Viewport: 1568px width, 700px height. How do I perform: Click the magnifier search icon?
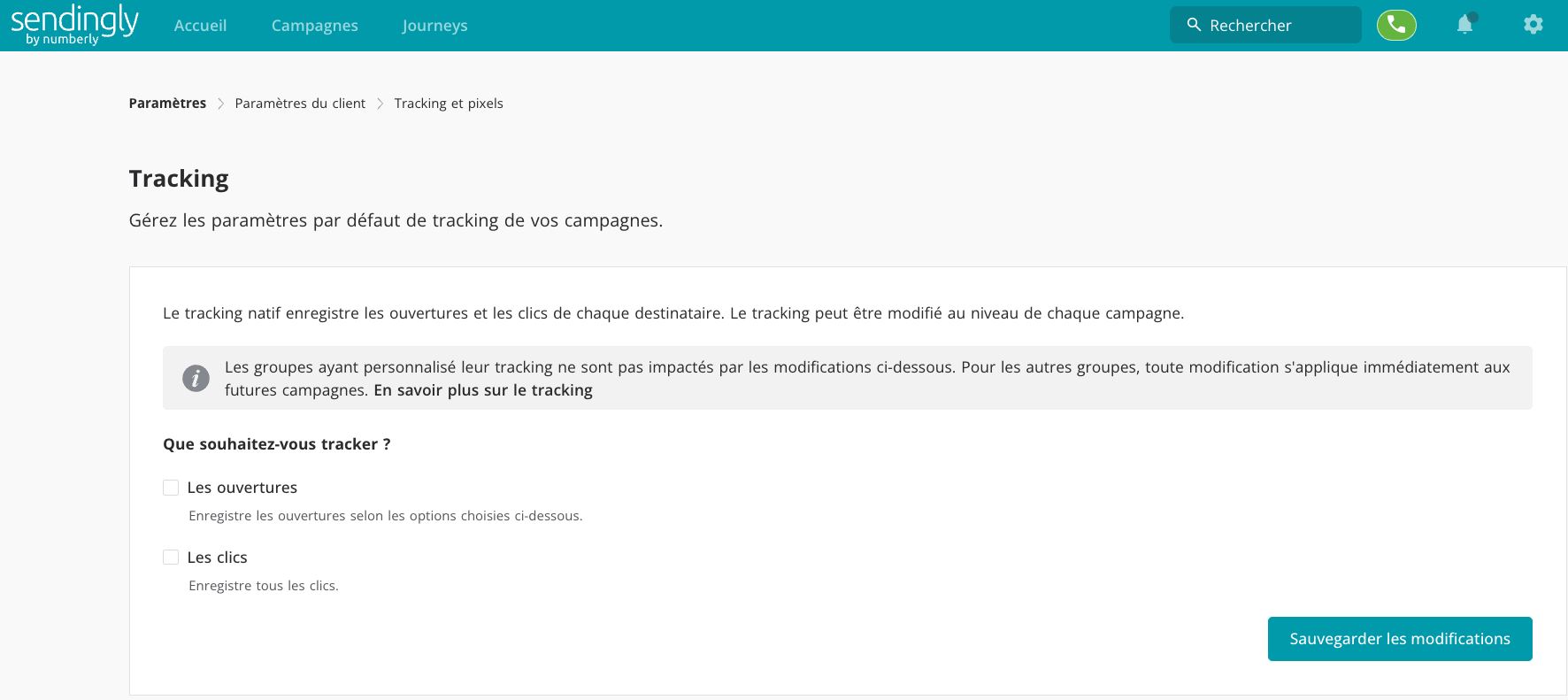(x=1194, y=25)
